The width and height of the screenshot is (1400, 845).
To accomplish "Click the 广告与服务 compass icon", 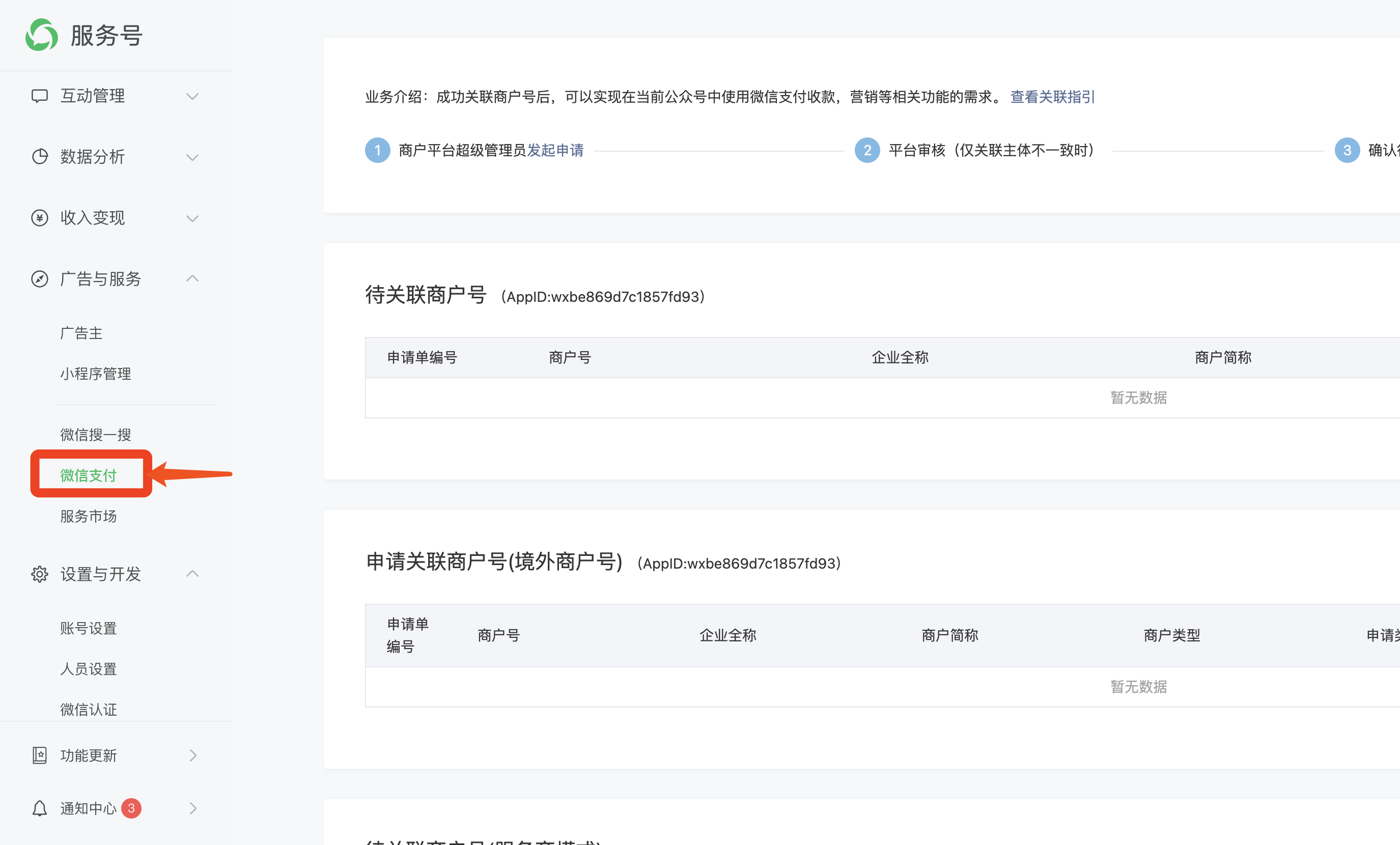I will (x=39, y=279).
